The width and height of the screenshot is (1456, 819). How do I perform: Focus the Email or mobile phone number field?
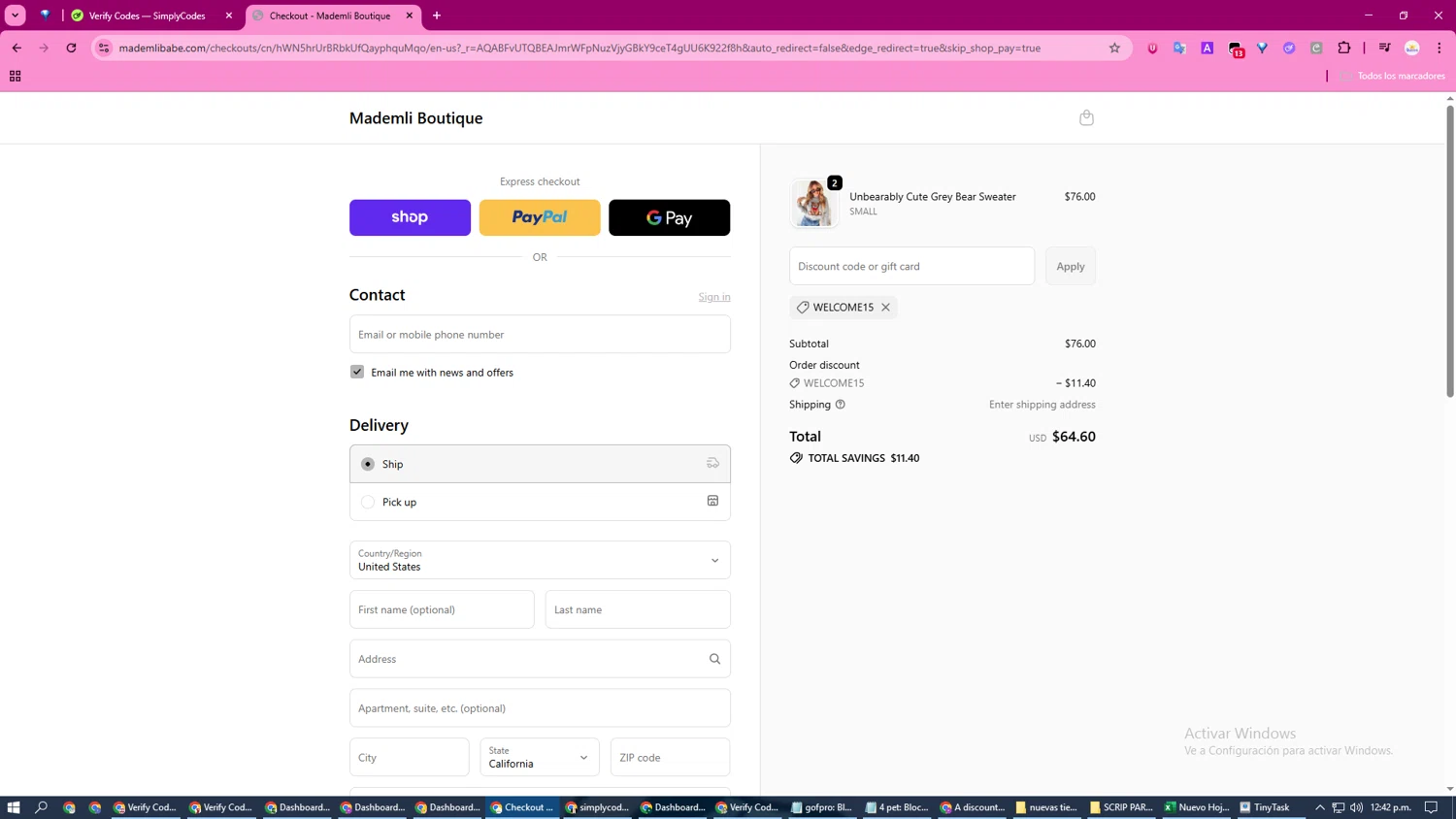tap(540, 334)
